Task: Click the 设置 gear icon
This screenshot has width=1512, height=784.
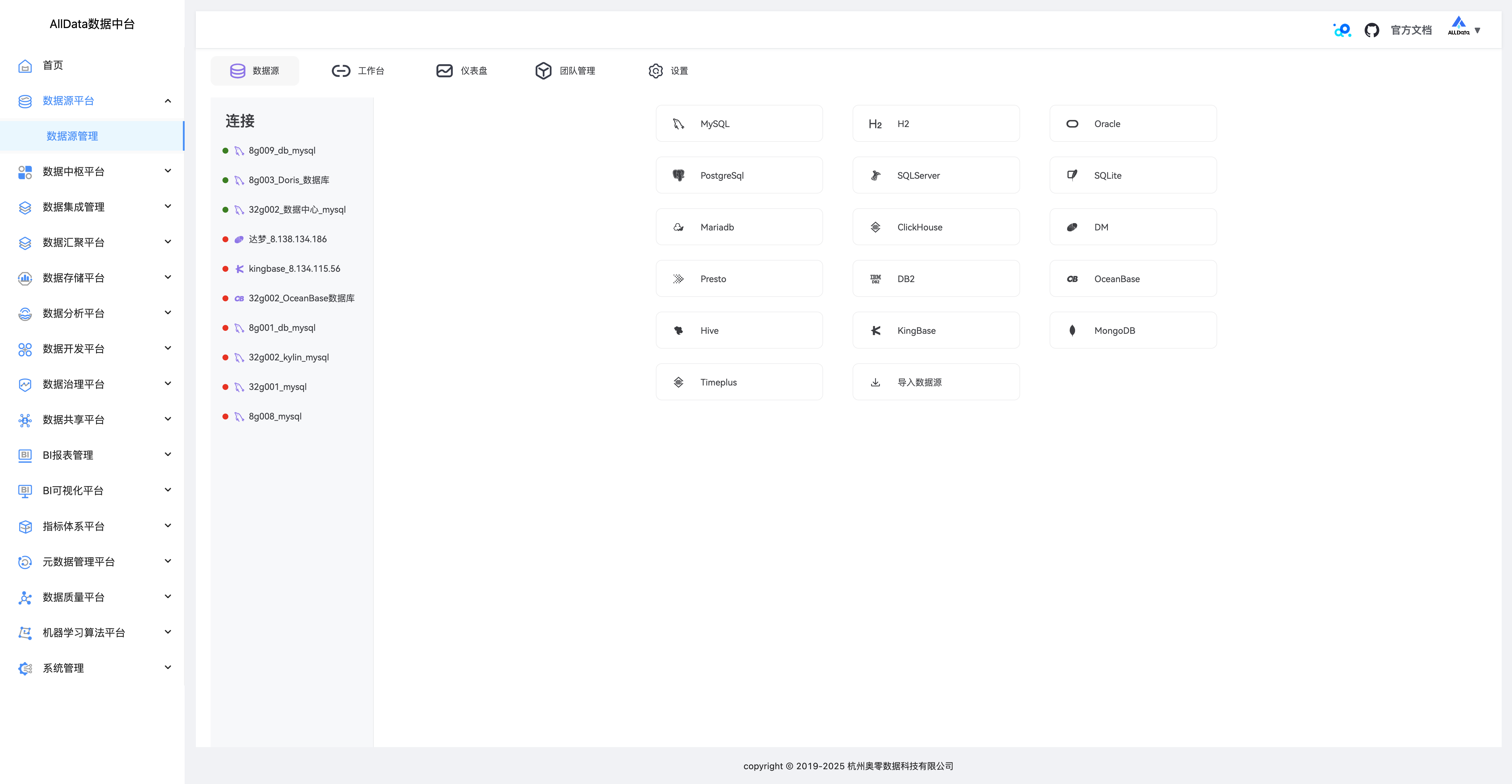Action: point(655,71)
